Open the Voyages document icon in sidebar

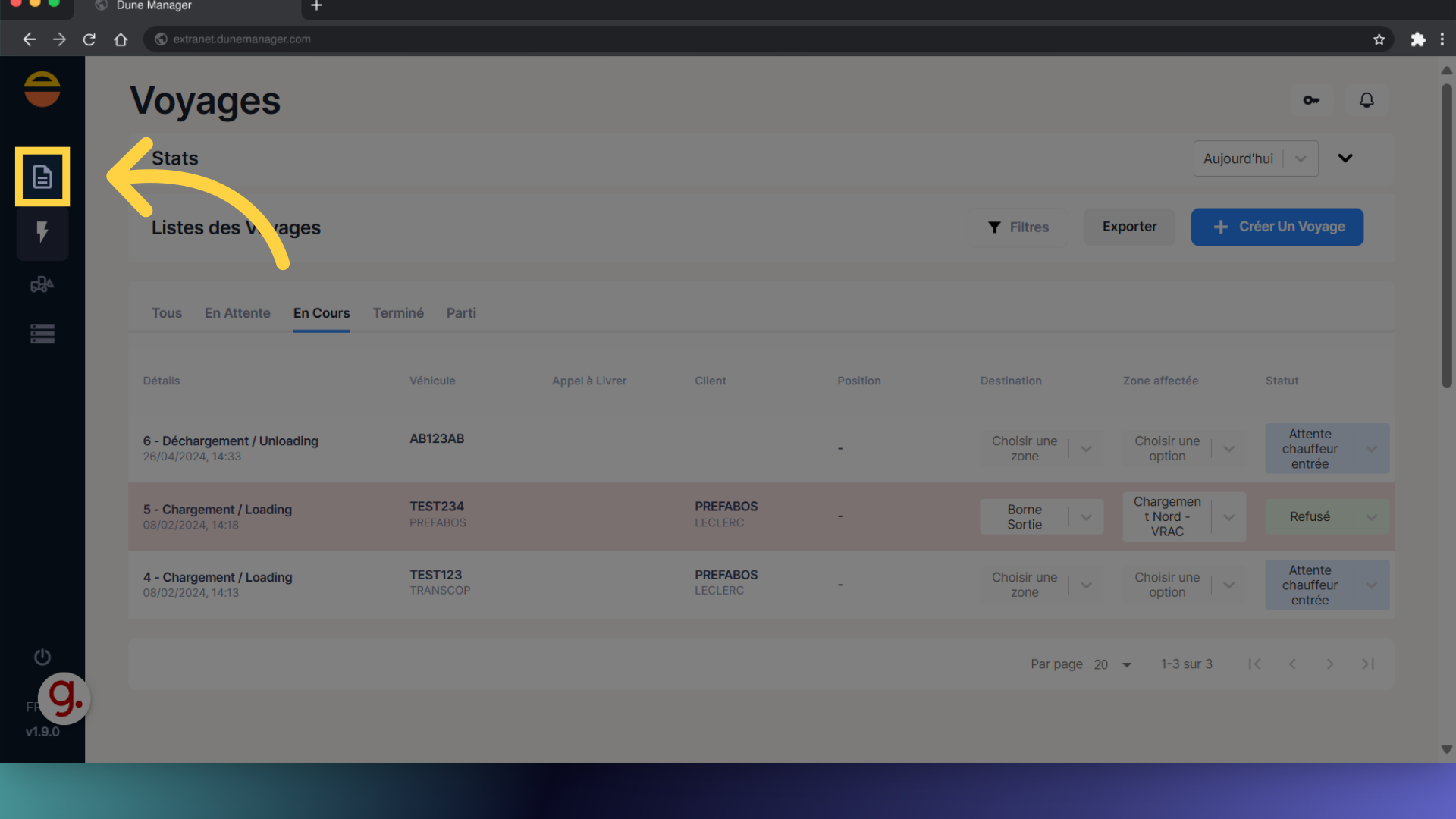[x=42, y=177]
